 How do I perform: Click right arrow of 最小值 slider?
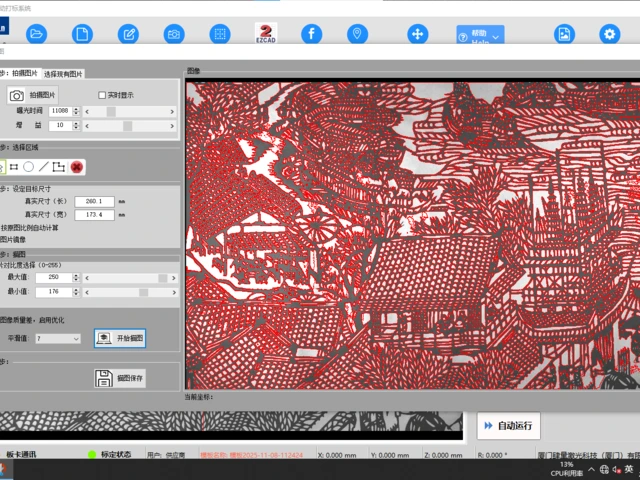pos(173,292)
